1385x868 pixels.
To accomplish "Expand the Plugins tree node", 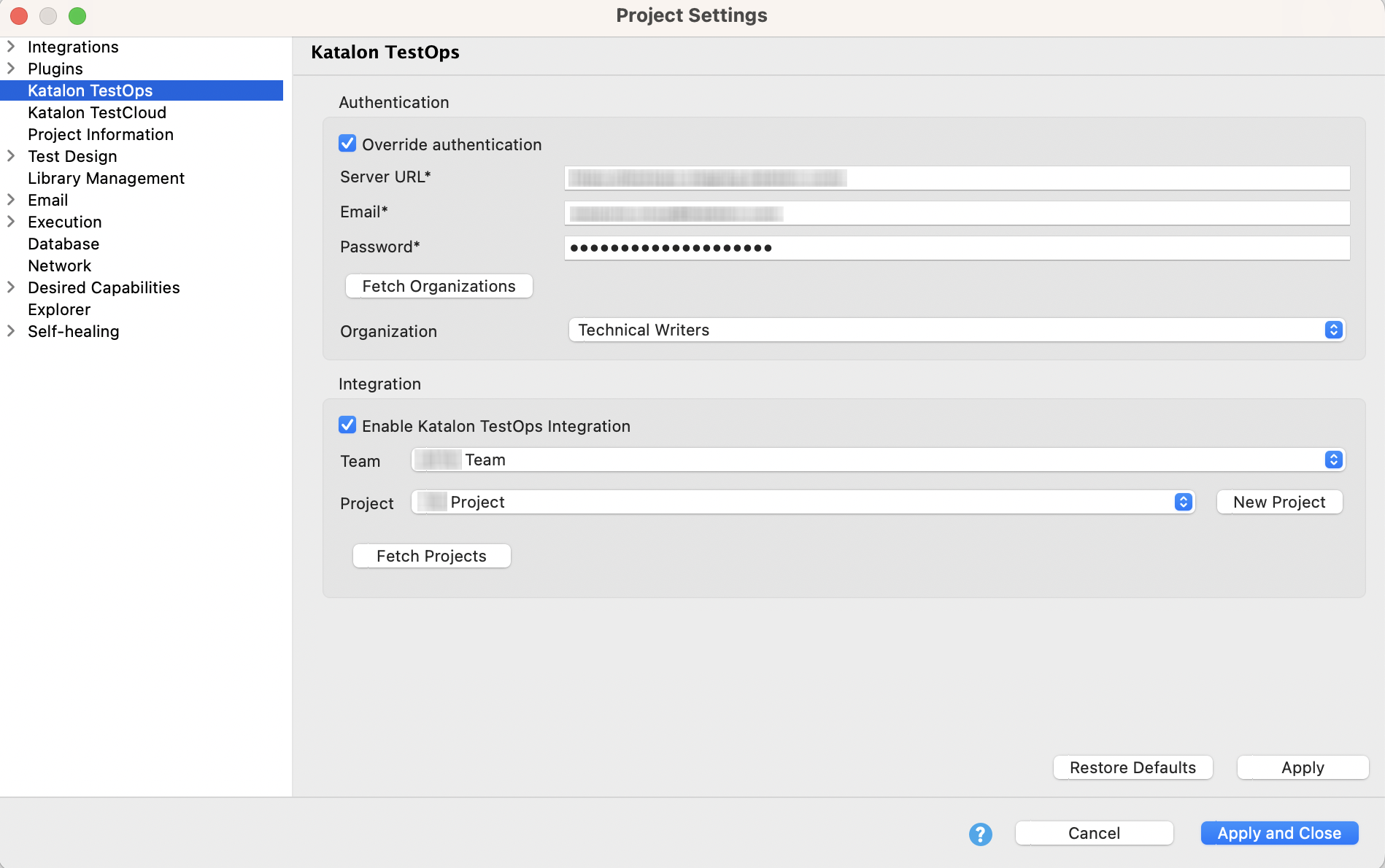I will (11, 69).
